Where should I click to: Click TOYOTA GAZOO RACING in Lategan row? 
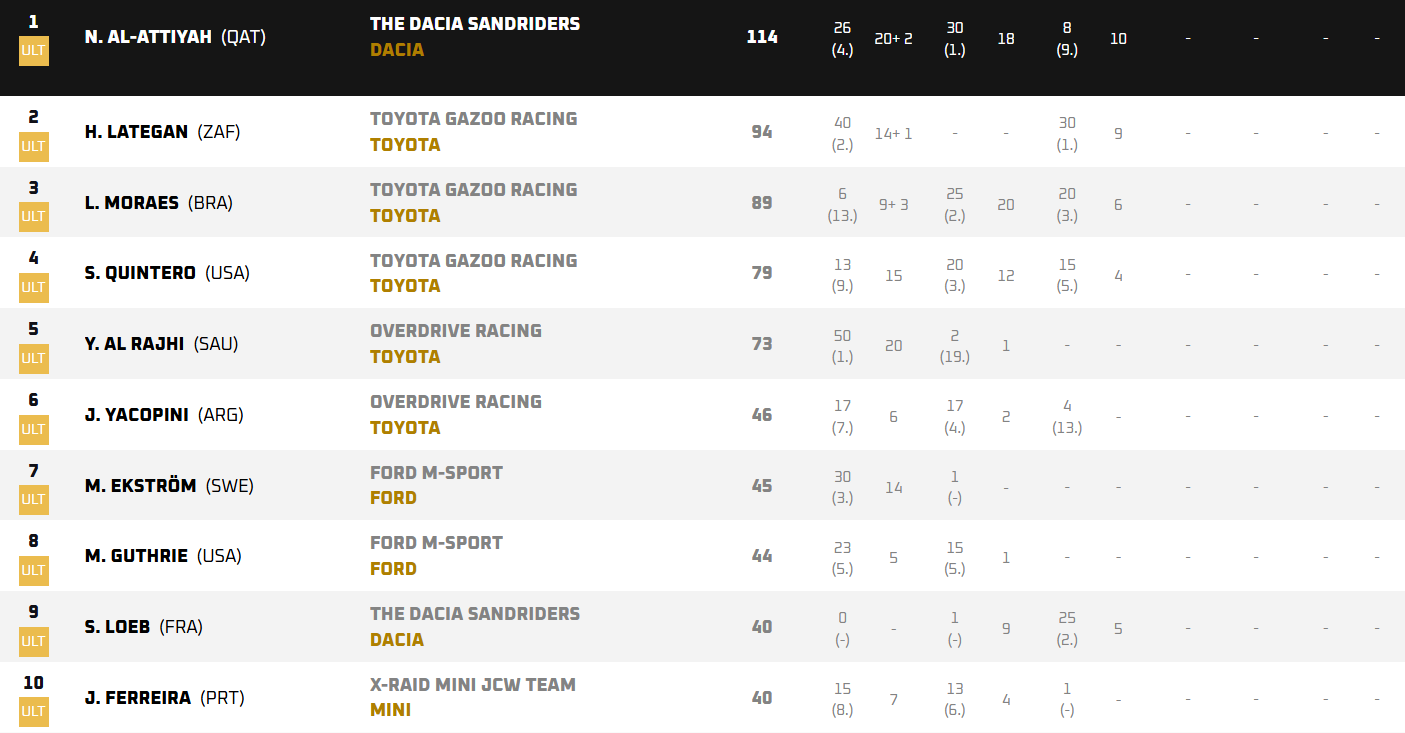(474, 119)
